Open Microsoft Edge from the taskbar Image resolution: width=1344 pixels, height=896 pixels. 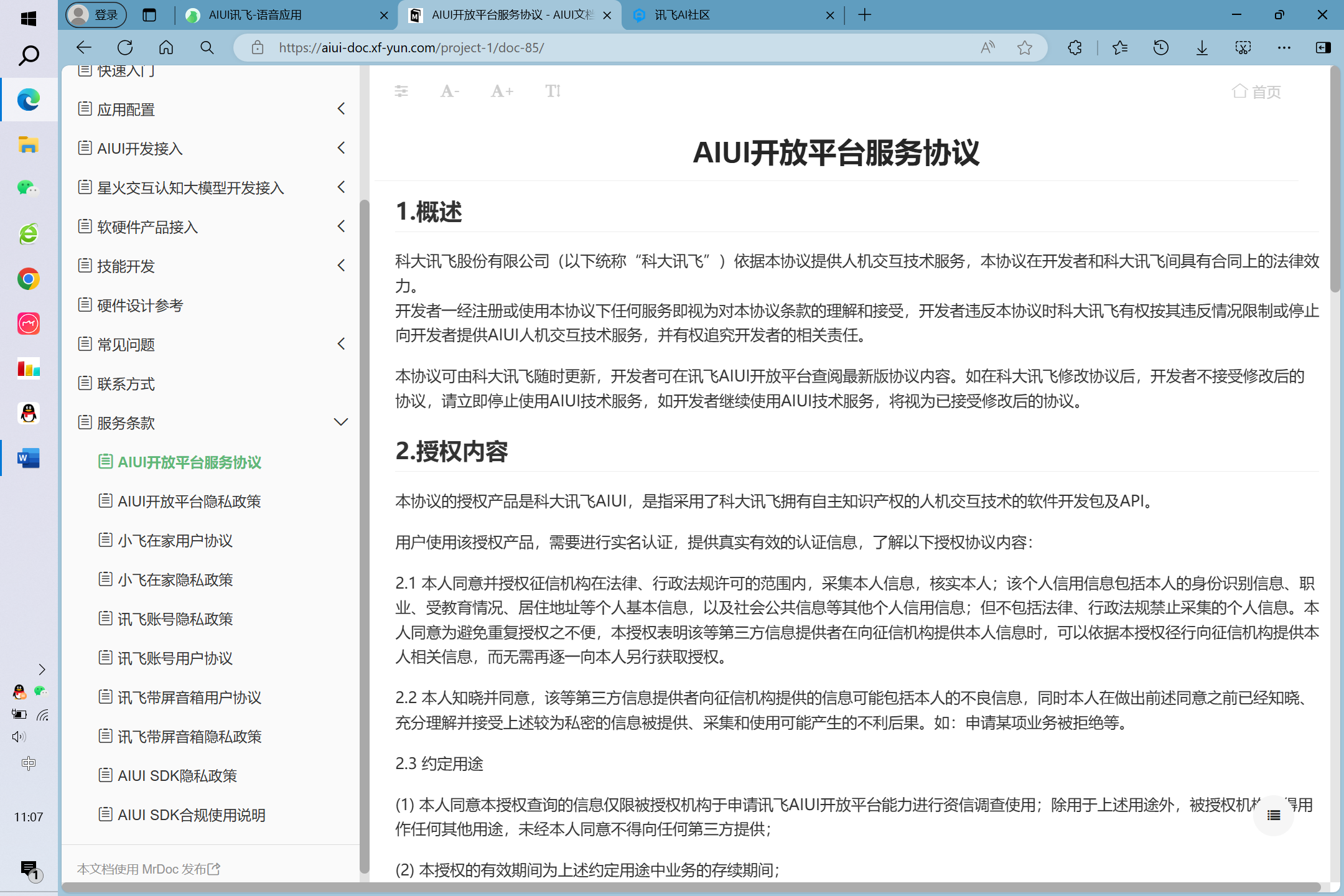coord(29,100)
